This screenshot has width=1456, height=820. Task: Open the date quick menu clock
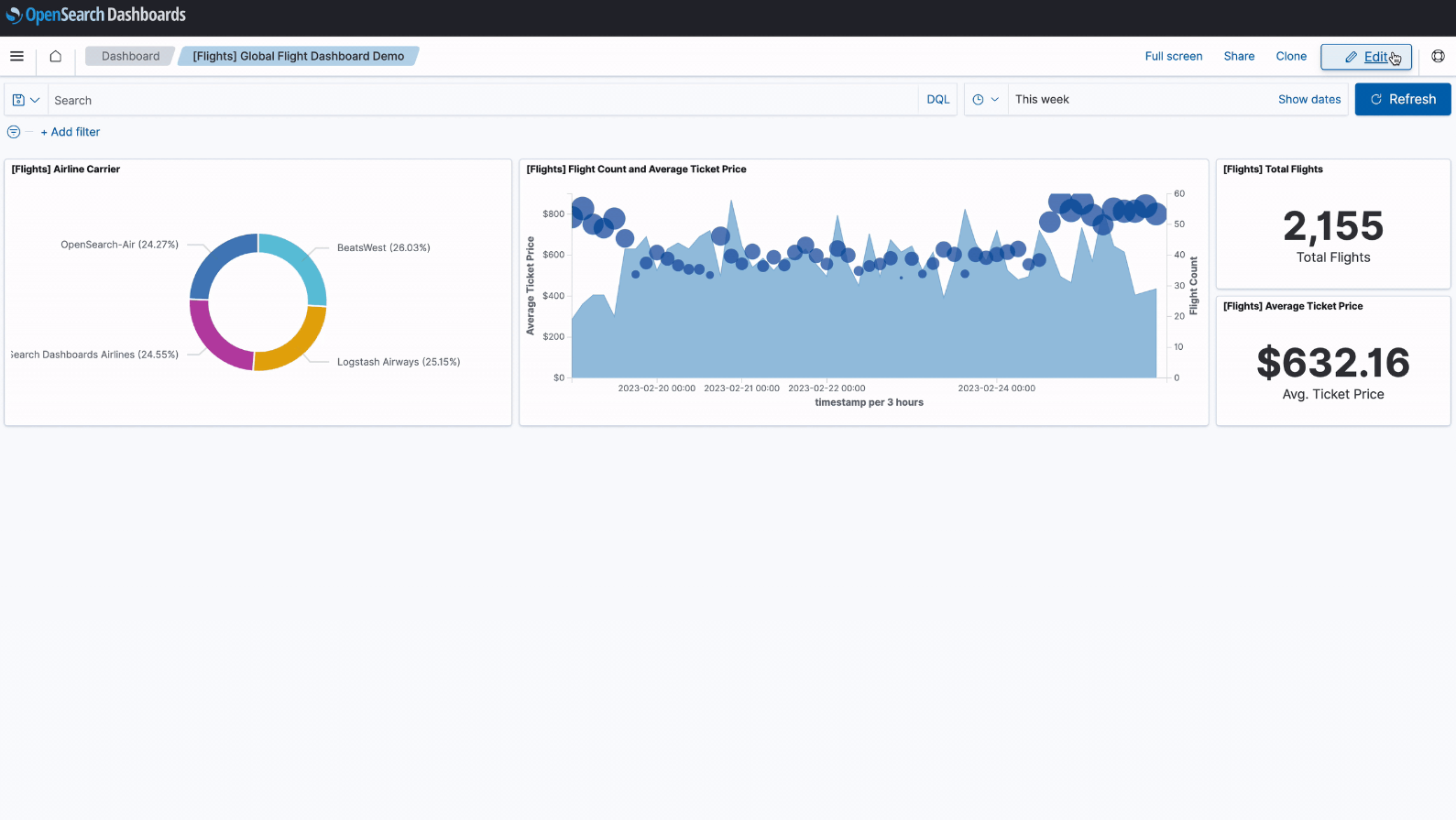[x=985, y=100]
